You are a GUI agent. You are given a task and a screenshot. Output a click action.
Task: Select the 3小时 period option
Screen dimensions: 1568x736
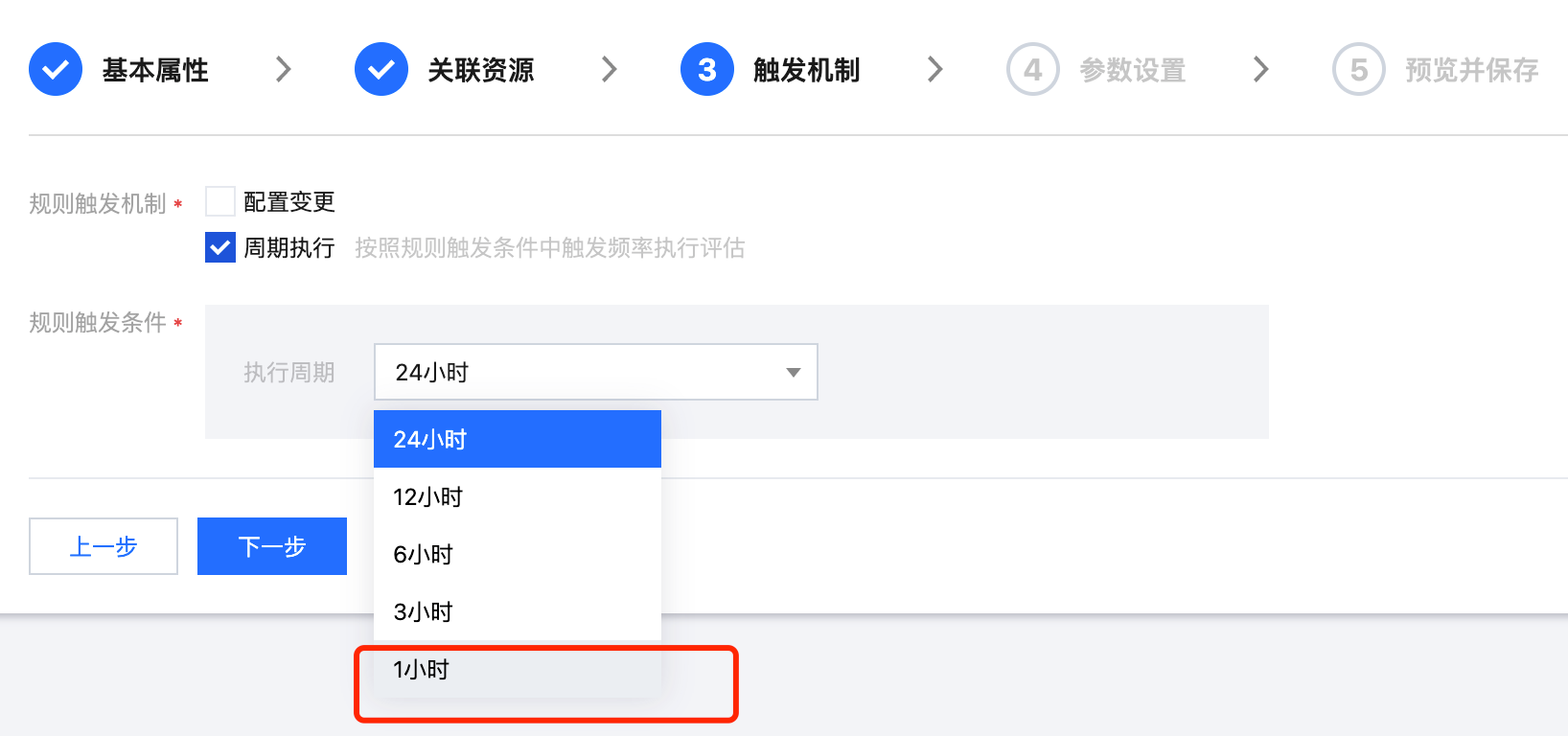(x=517, y=611)
